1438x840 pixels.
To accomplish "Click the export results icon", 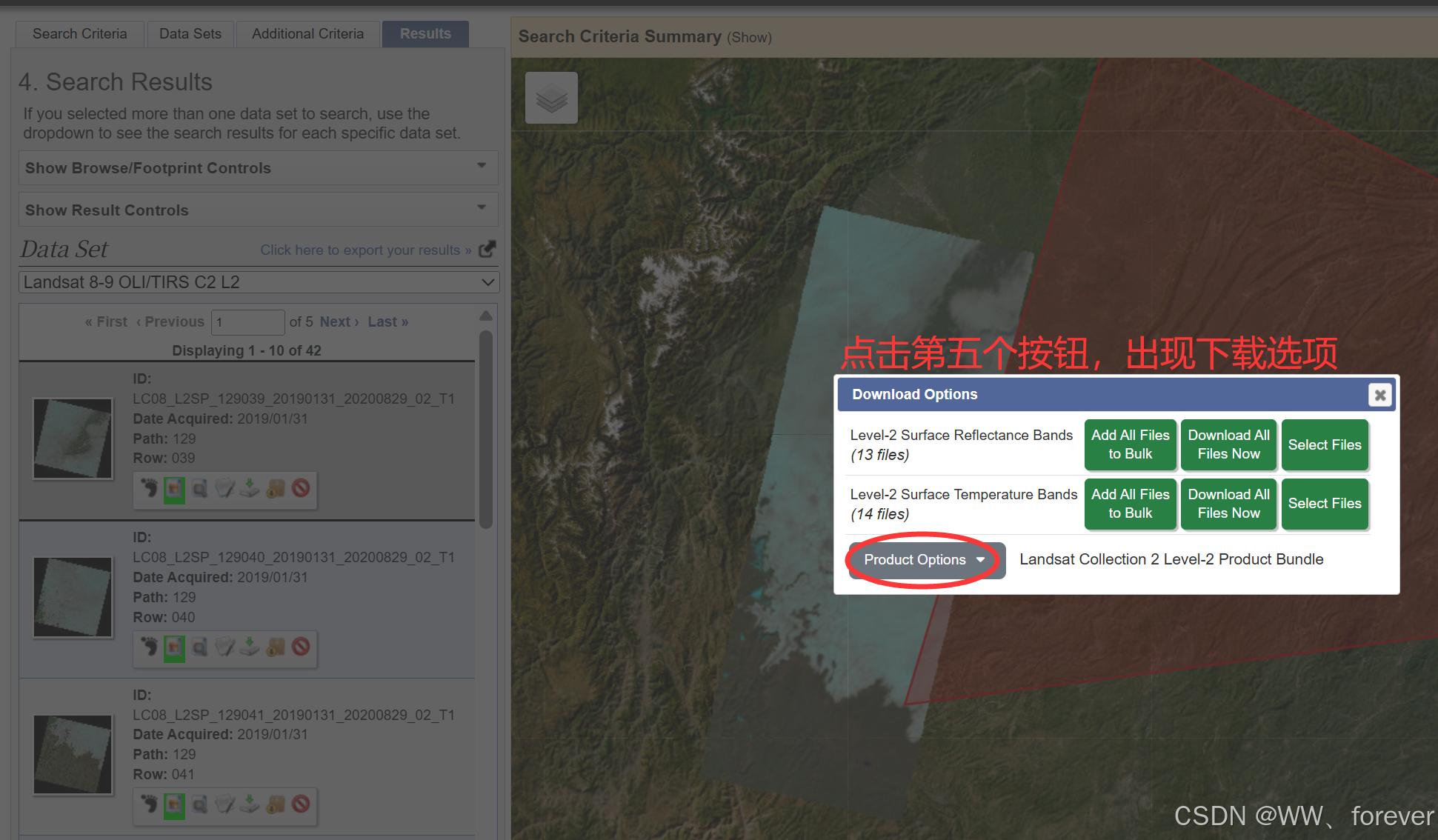I will coord(487,249).
